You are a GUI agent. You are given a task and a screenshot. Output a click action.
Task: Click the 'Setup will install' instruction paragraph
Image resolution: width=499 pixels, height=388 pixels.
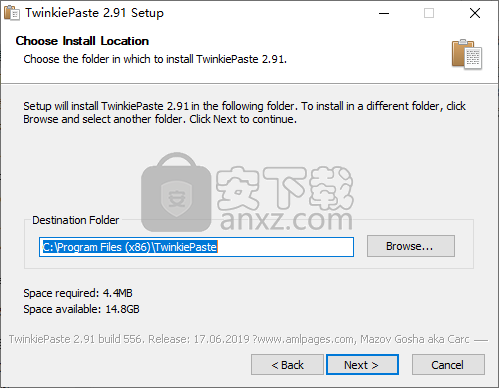point(244,112)
